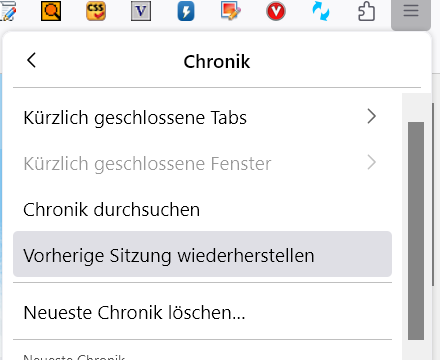Viewport: 440px width, 360px height.
Task: Close the hamburger application menu button
Action: 411,13
